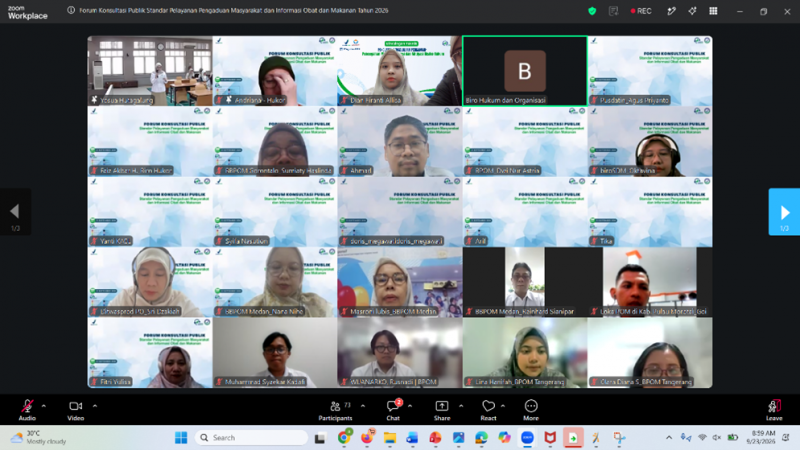Viewport: 800px width, 450px height.
Task: Click the Share screen button
Action: (442, 410)
